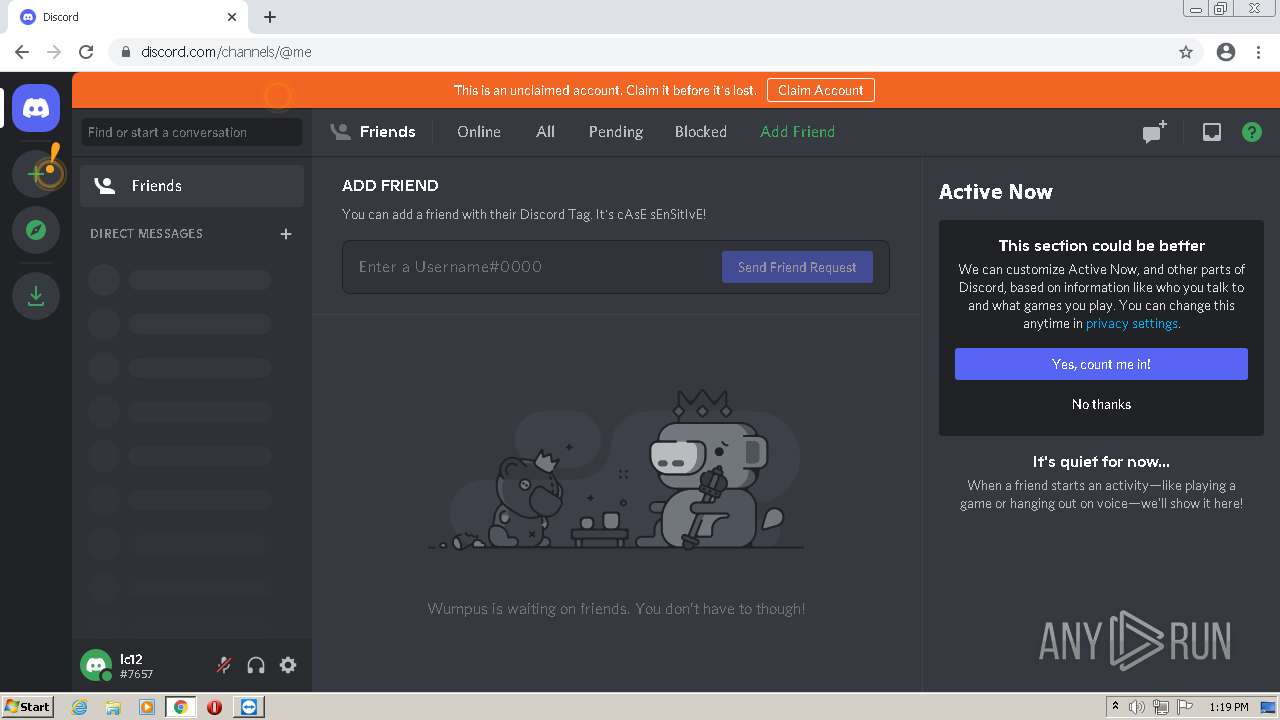This screenshot has width=1280, height=720.
Task: Click the 1:19 PM system clock
Action: pos(1229,707)
